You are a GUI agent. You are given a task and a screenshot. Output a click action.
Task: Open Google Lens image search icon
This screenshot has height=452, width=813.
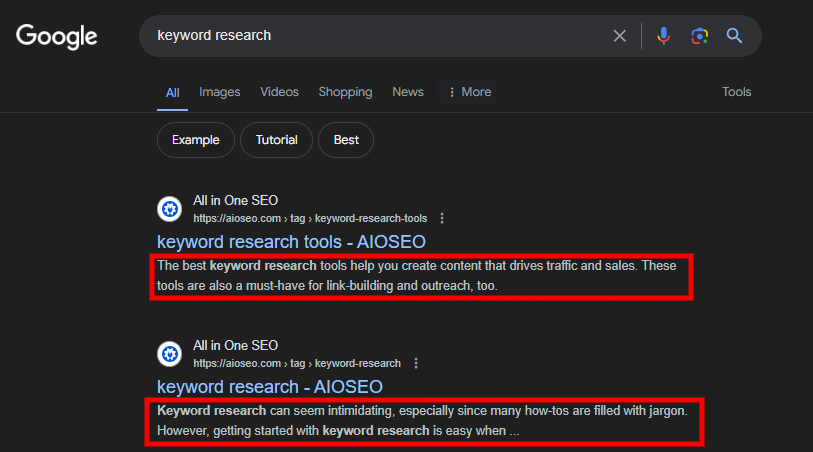click(x=699, y=36)
